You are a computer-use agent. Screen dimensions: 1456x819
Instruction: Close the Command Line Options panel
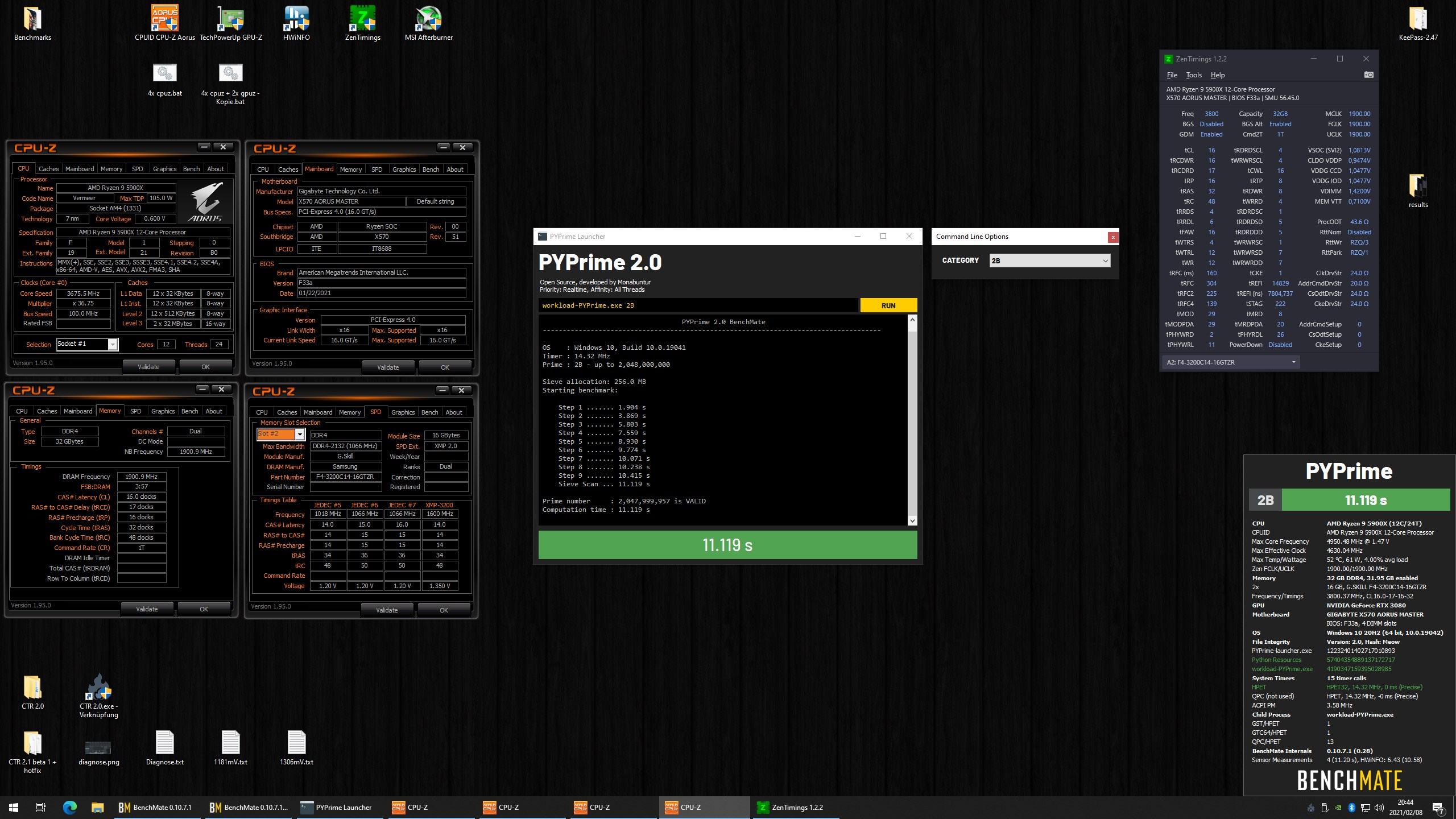(x=1113, y=237)
